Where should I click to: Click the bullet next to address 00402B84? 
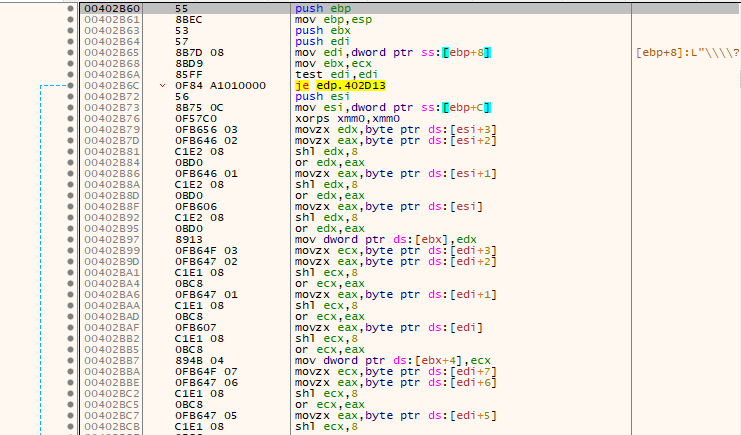70,162
